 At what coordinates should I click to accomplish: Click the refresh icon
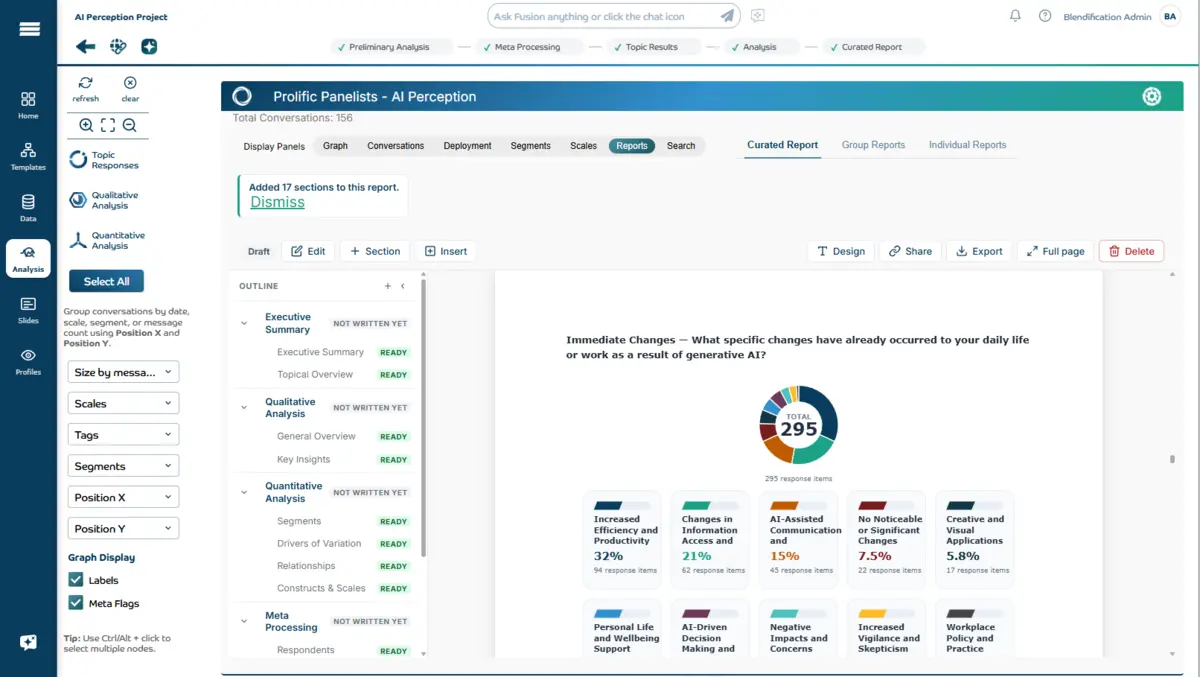(x=86, y=89)
